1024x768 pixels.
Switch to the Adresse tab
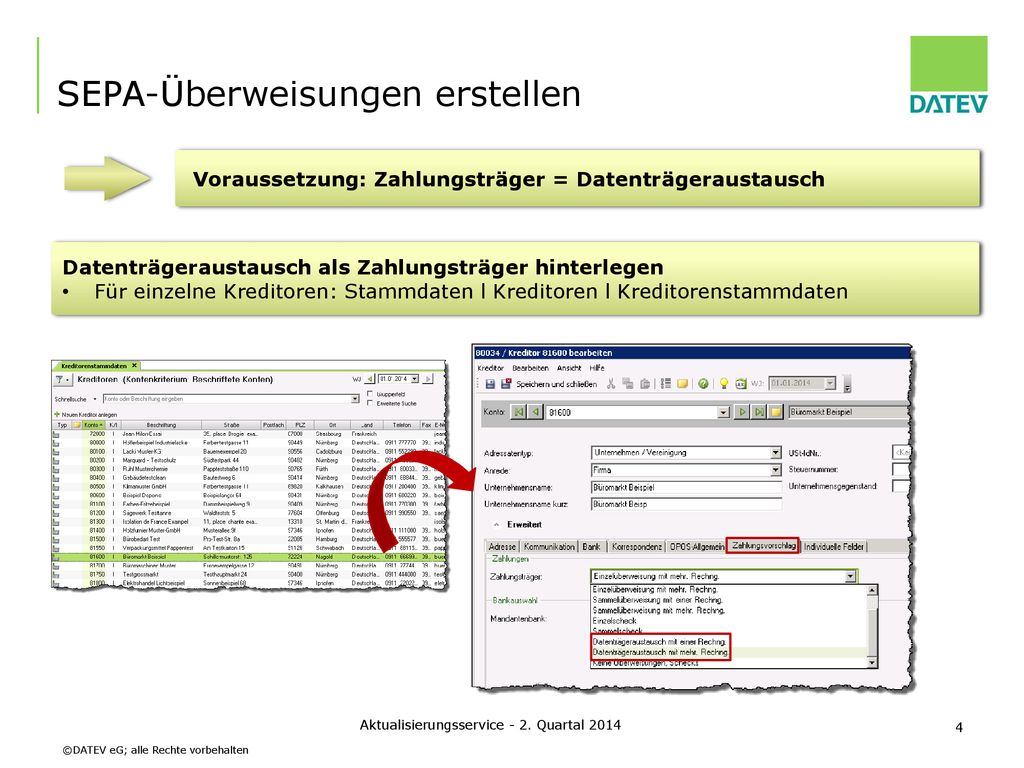click(x=502, y=547)
